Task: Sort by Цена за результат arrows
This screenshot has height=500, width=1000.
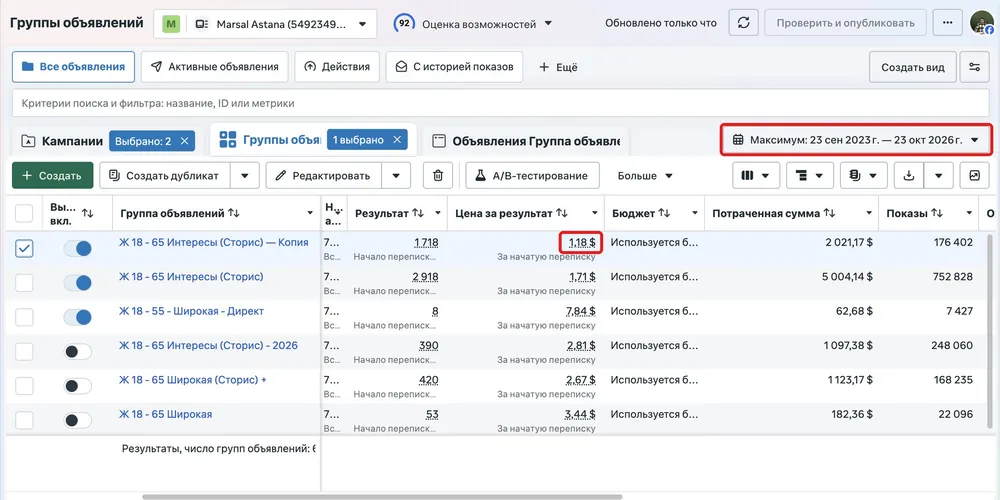Action: pos(561,213)
